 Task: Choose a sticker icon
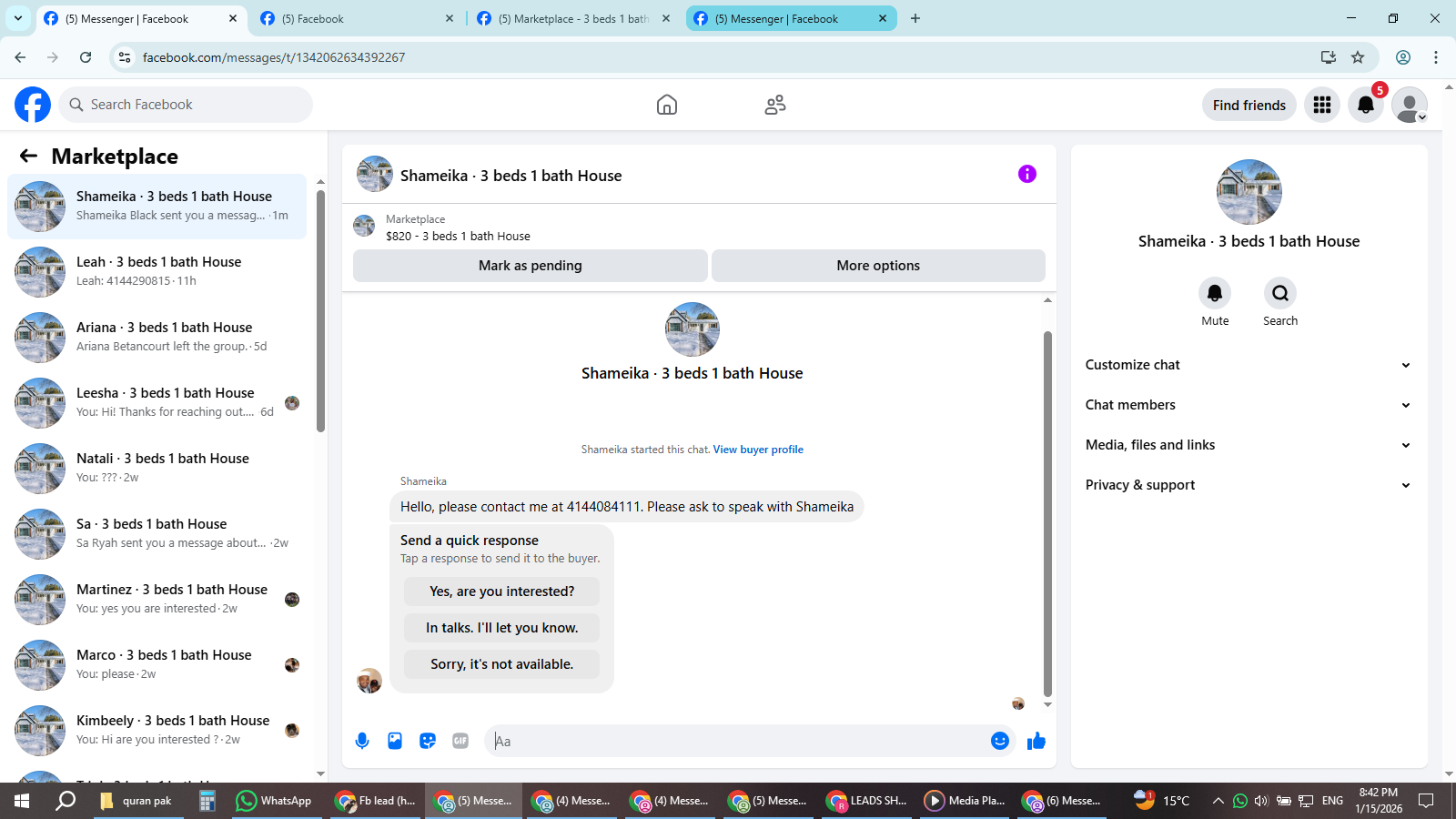(428, 741)
